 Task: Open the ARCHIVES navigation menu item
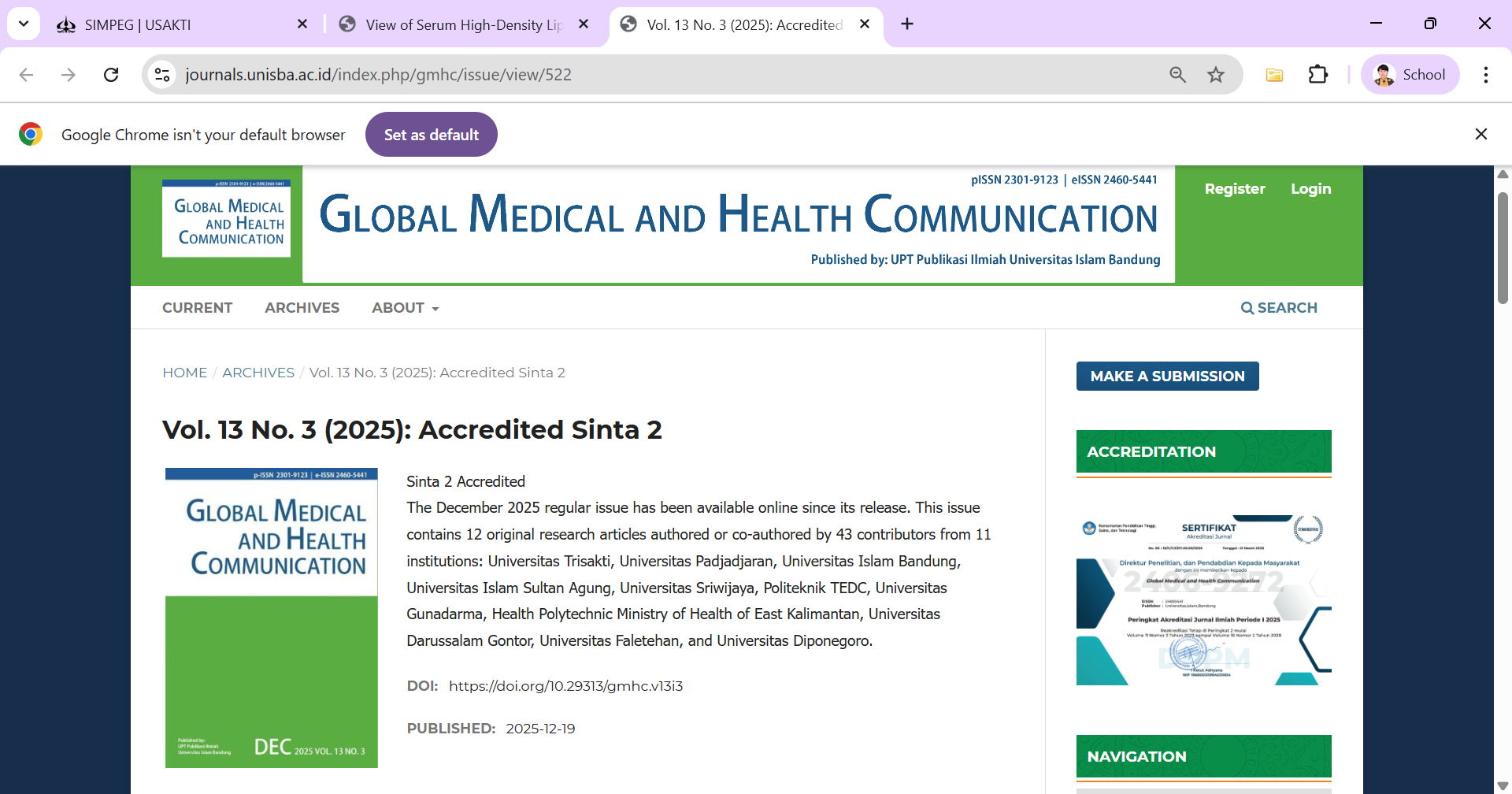point(302,308)
